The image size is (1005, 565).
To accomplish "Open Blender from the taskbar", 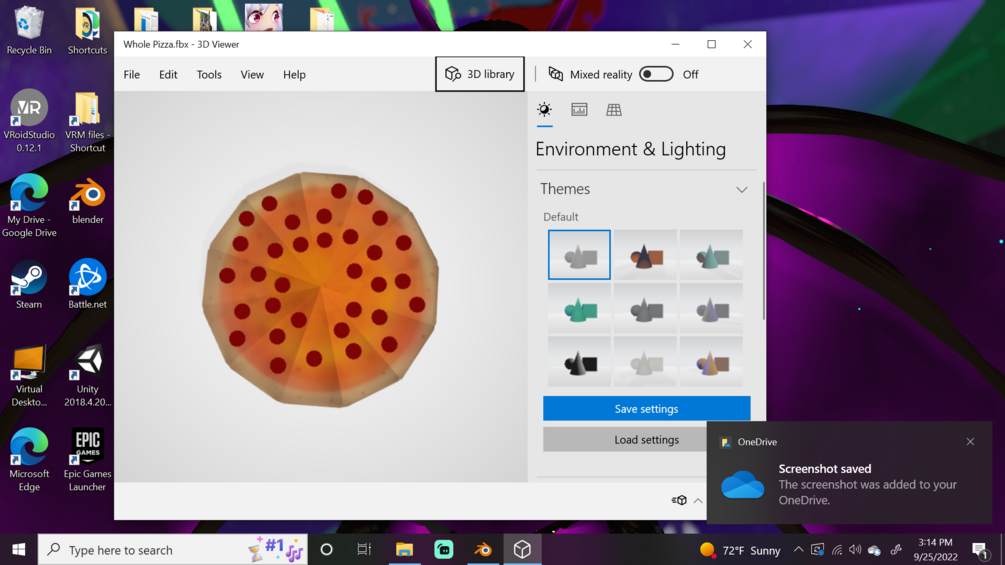I will coord(483,550).
